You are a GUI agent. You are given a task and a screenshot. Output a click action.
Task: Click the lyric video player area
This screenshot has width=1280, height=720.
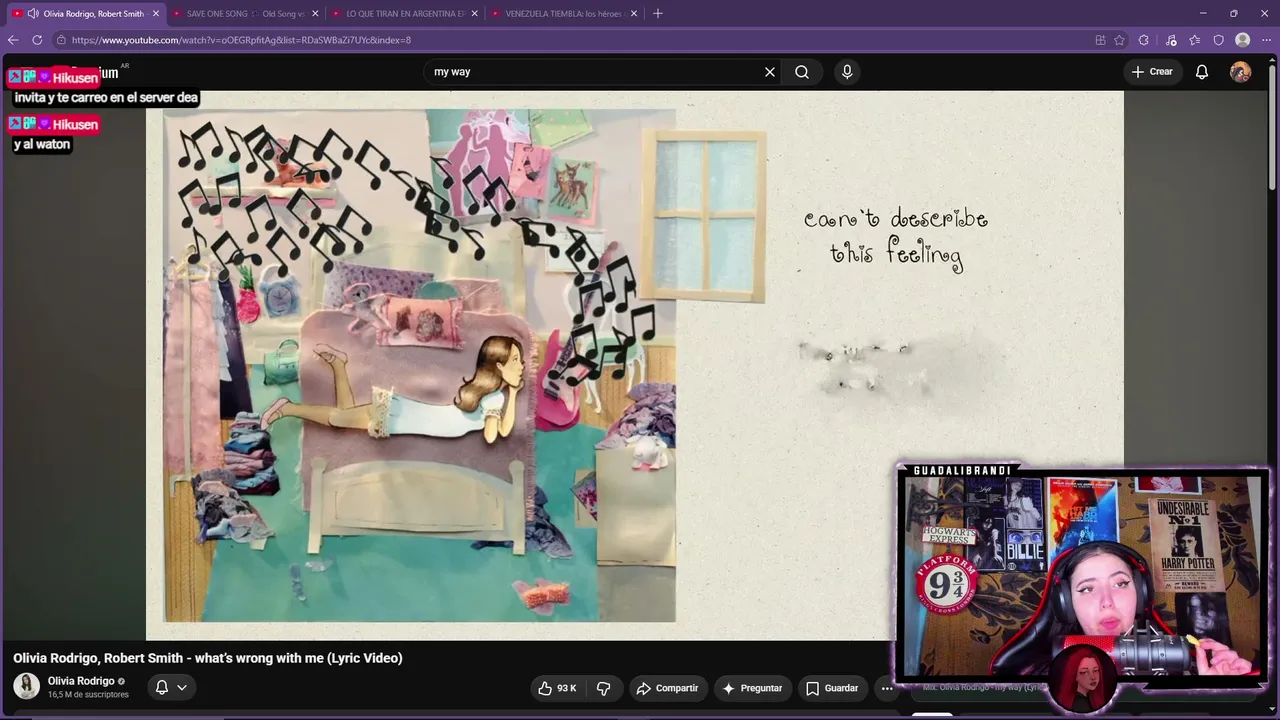point(635,365)
